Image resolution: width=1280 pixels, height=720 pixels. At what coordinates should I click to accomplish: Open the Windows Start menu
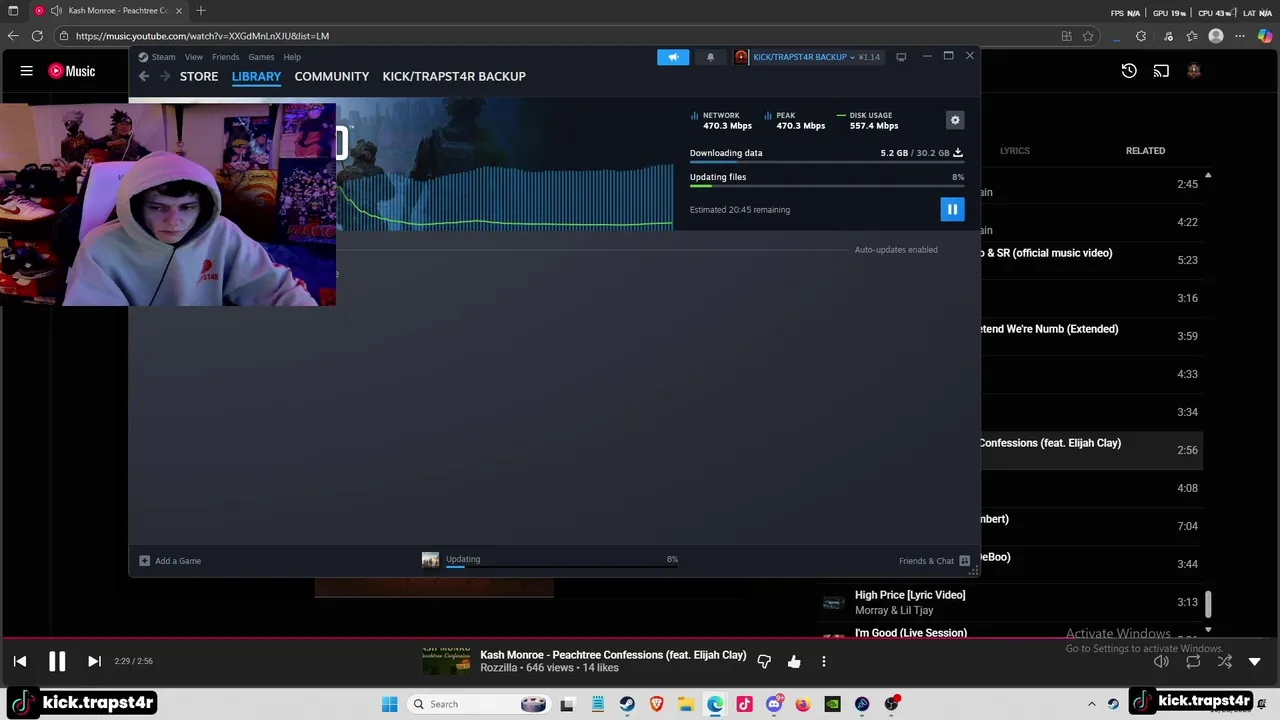point(389,704)
